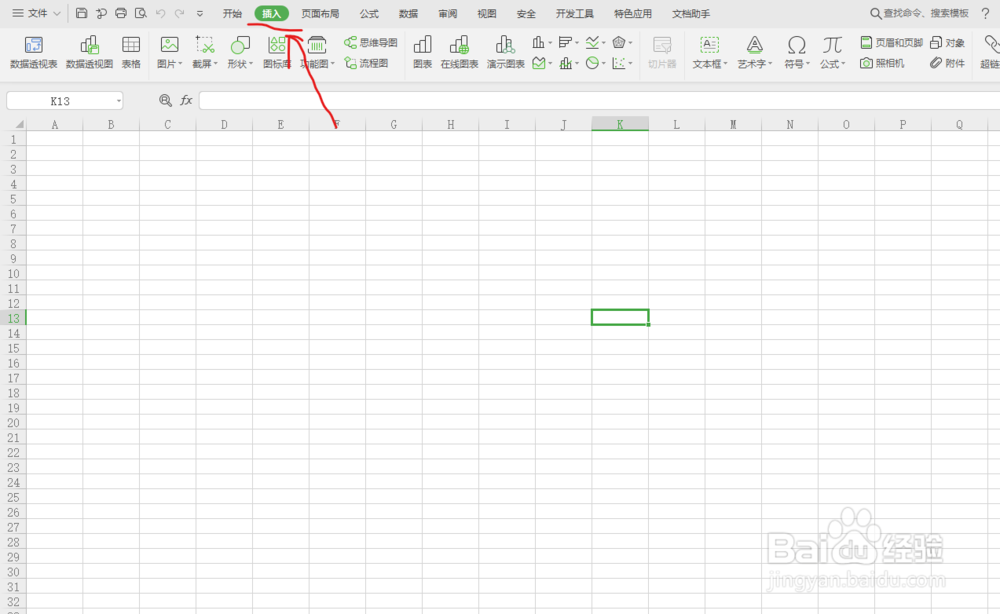Select the active cell K13
The width and height of the screenshot is (1000, 614).
pyautogui.click(x=620, y=318)
